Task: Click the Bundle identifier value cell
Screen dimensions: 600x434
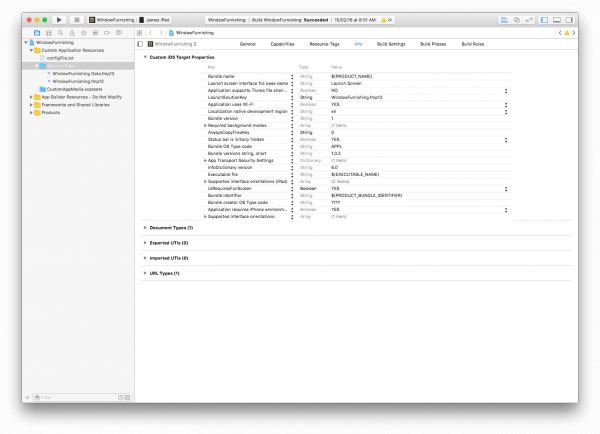Action: [x=367, y=196]
